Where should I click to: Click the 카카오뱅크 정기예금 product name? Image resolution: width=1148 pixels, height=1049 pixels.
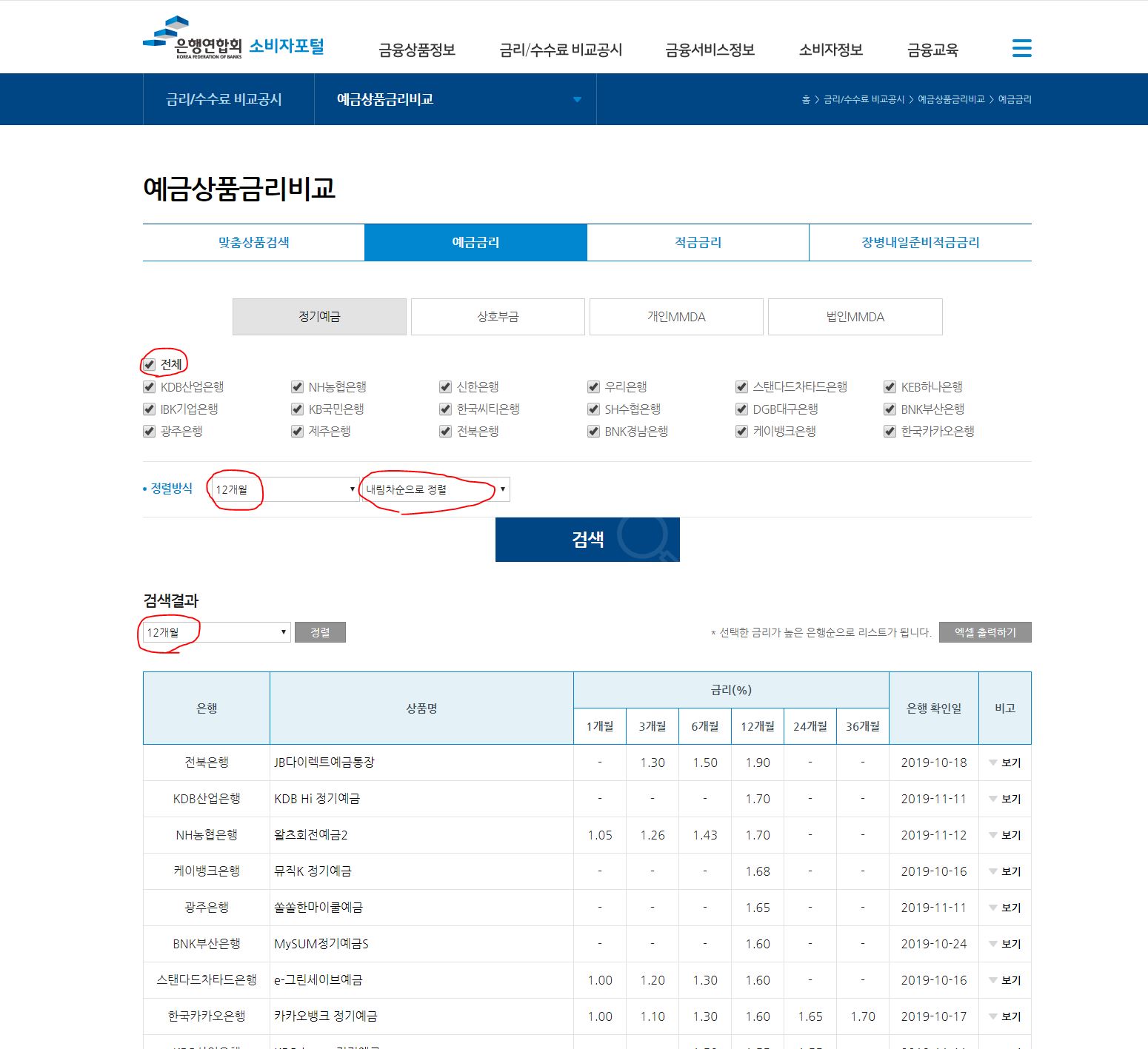pyautogui.click(x=326, y=1016)
